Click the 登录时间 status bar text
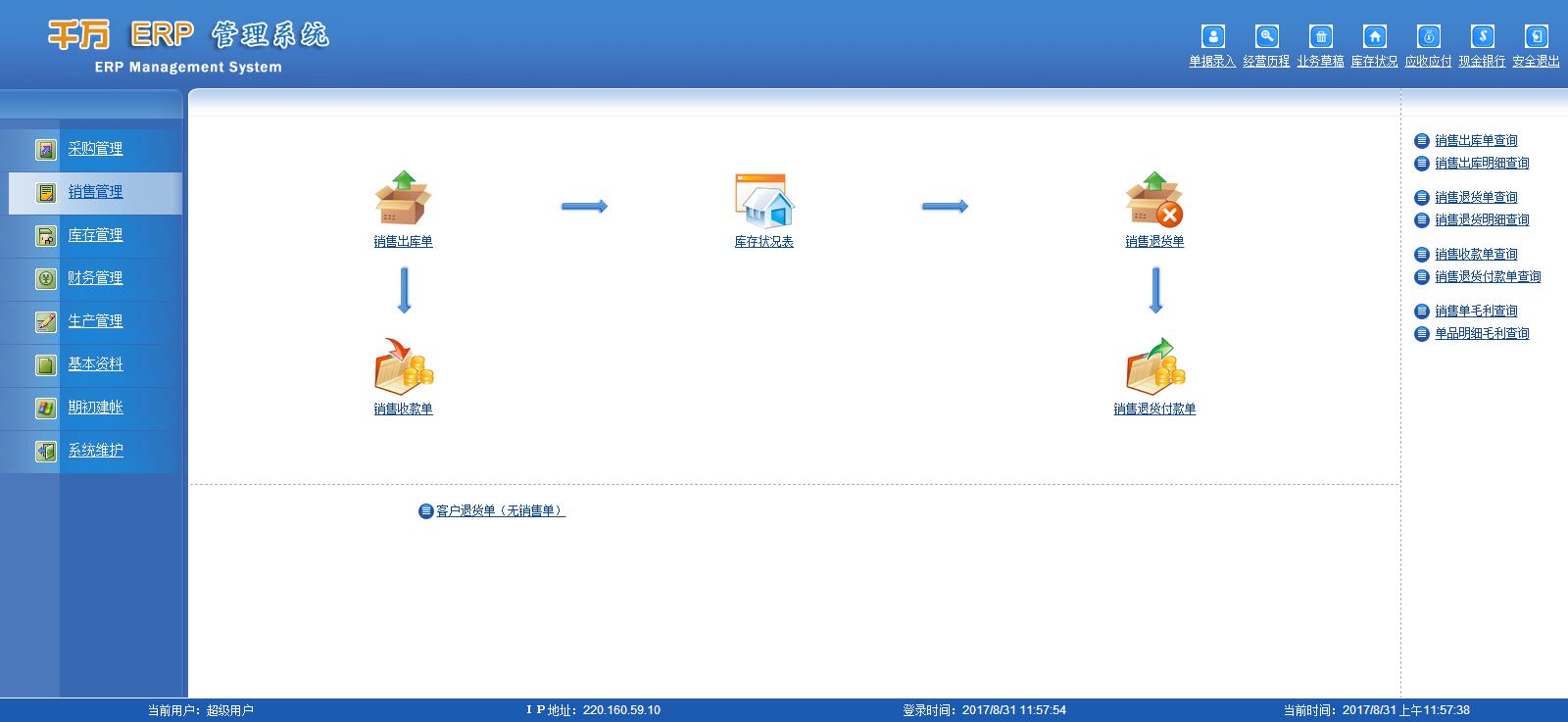 (x=984, y=710)
